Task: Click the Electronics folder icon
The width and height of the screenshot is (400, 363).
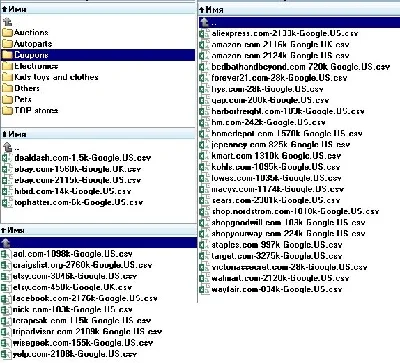Action: tap(7, 66)
